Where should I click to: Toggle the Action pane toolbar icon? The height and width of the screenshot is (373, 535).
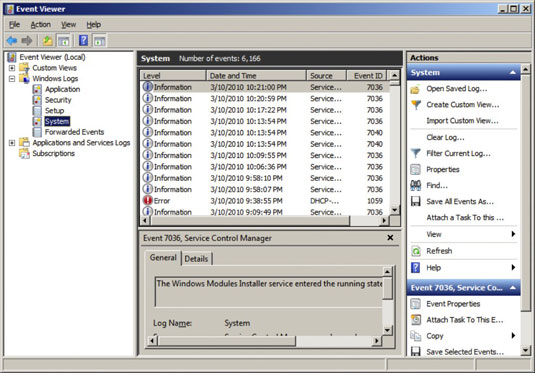point(99,41)
